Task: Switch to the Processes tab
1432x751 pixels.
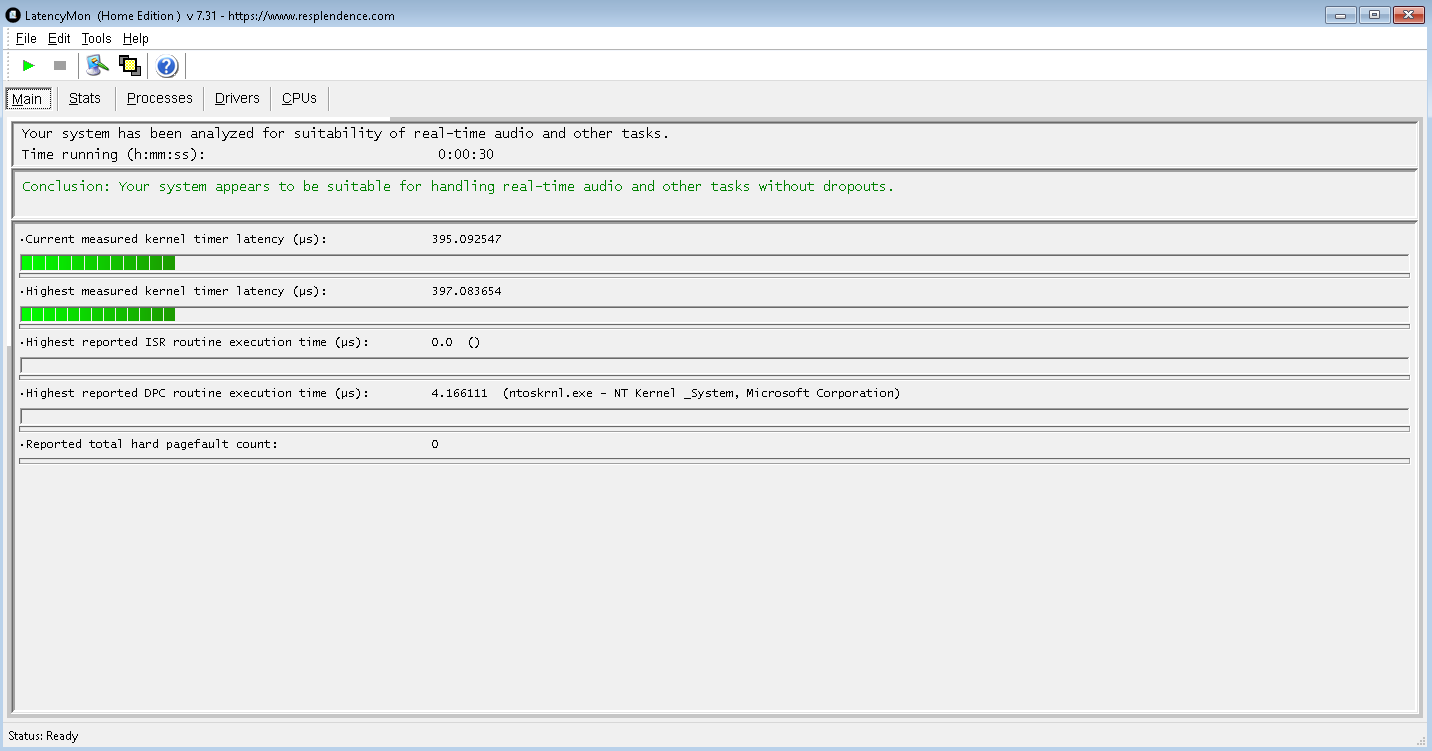Action: (159, 98)
